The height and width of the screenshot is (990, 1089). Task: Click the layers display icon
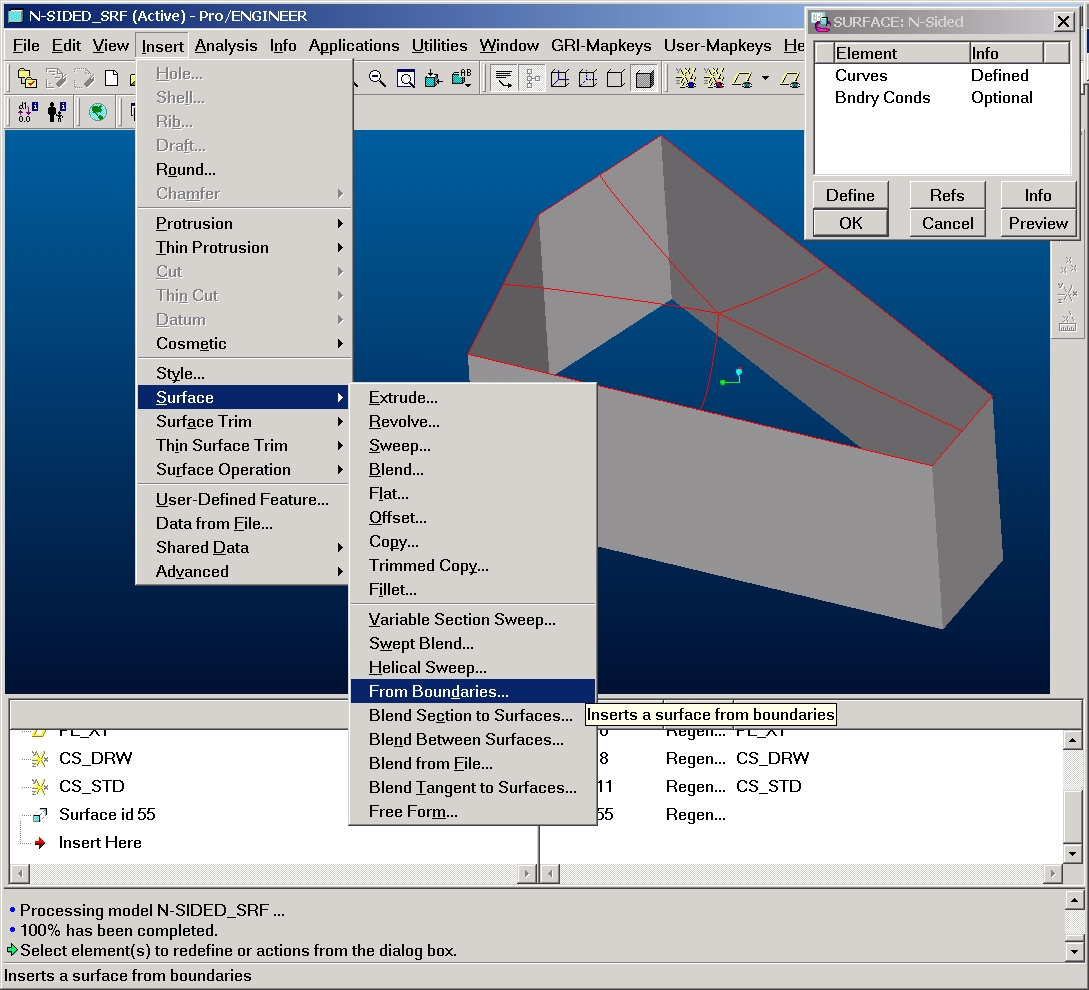click(504, 79)
